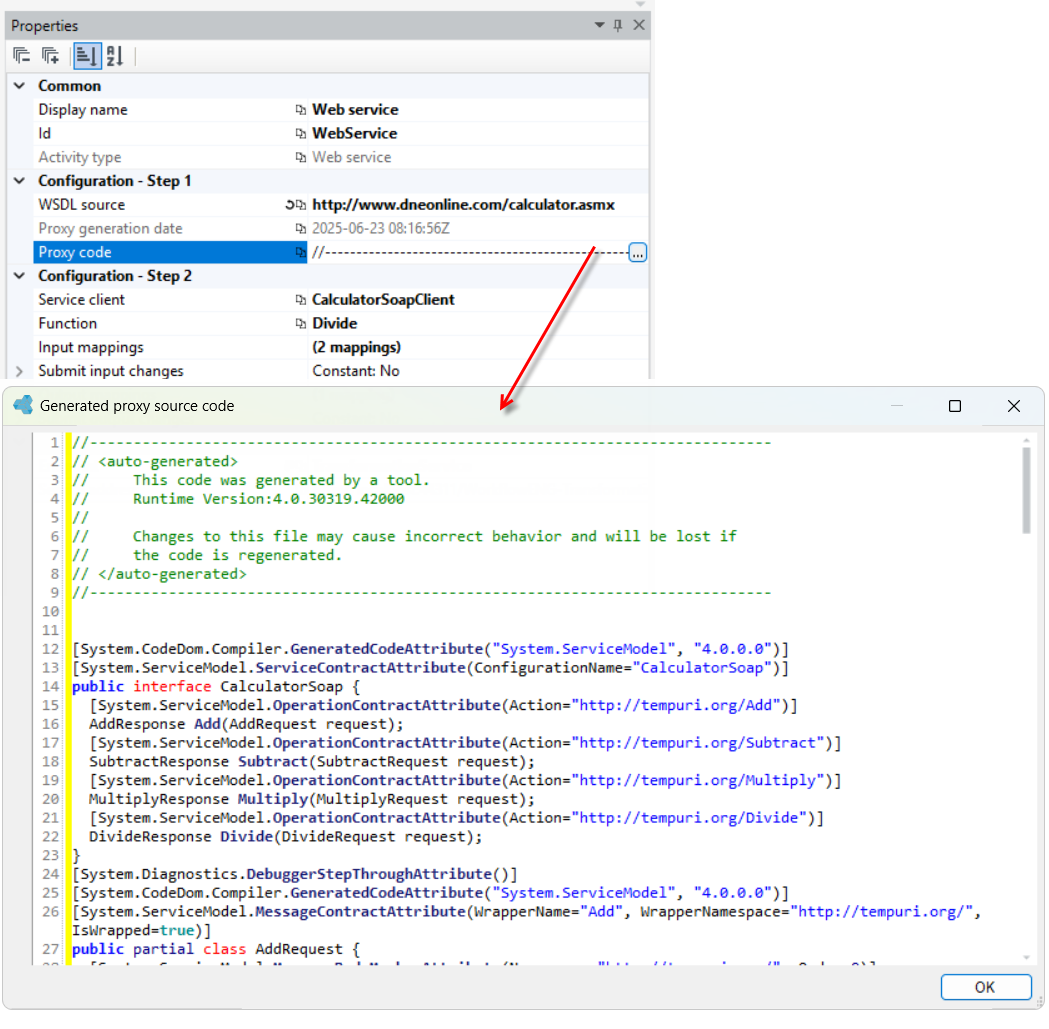Screen dimensions: 1049x1029
Task: Click code line 14 'public interface CalculatorSoap'
Action: pos(216,686)
